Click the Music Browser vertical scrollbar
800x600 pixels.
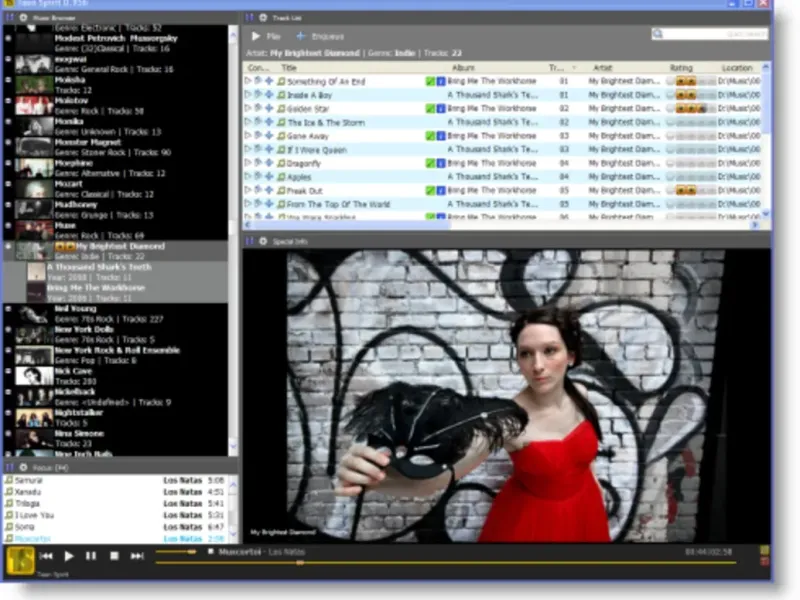click(x=233, y=240)
